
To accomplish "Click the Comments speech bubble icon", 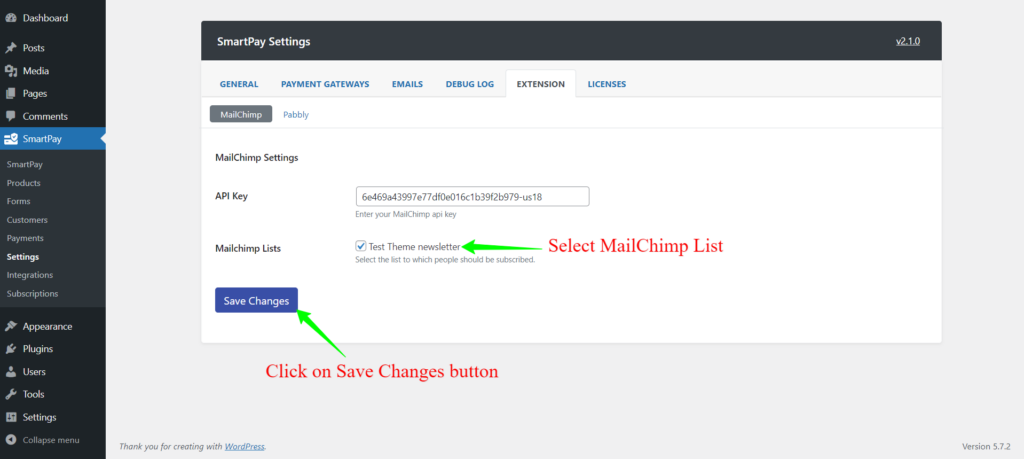I will click(x=10, y=117).
